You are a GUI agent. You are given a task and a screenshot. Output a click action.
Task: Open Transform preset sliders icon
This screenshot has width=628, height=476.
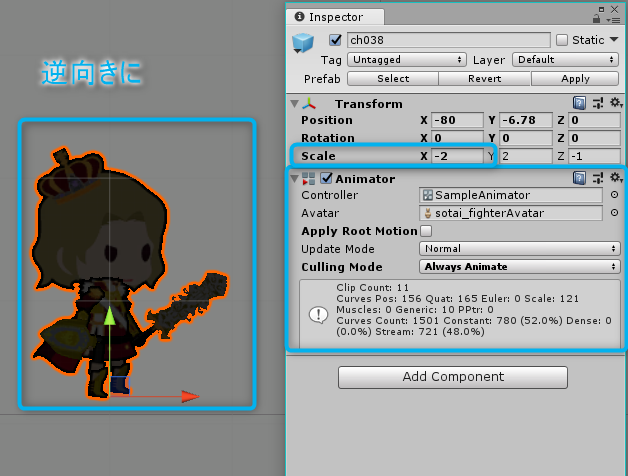[x=598, y=103]
